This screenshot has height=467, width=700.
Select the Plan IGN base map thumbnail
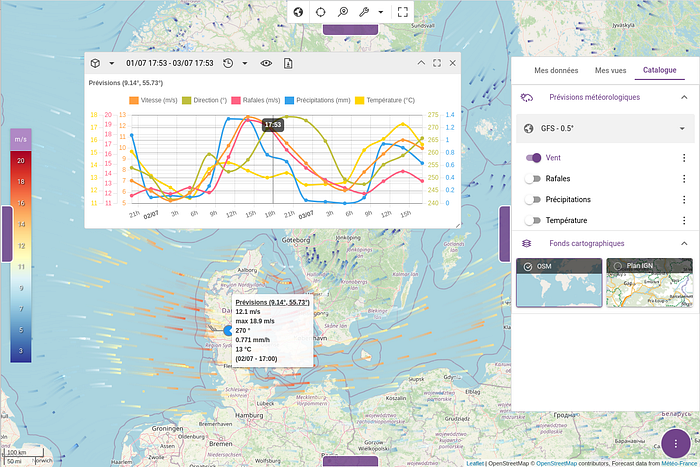(650, 283)
